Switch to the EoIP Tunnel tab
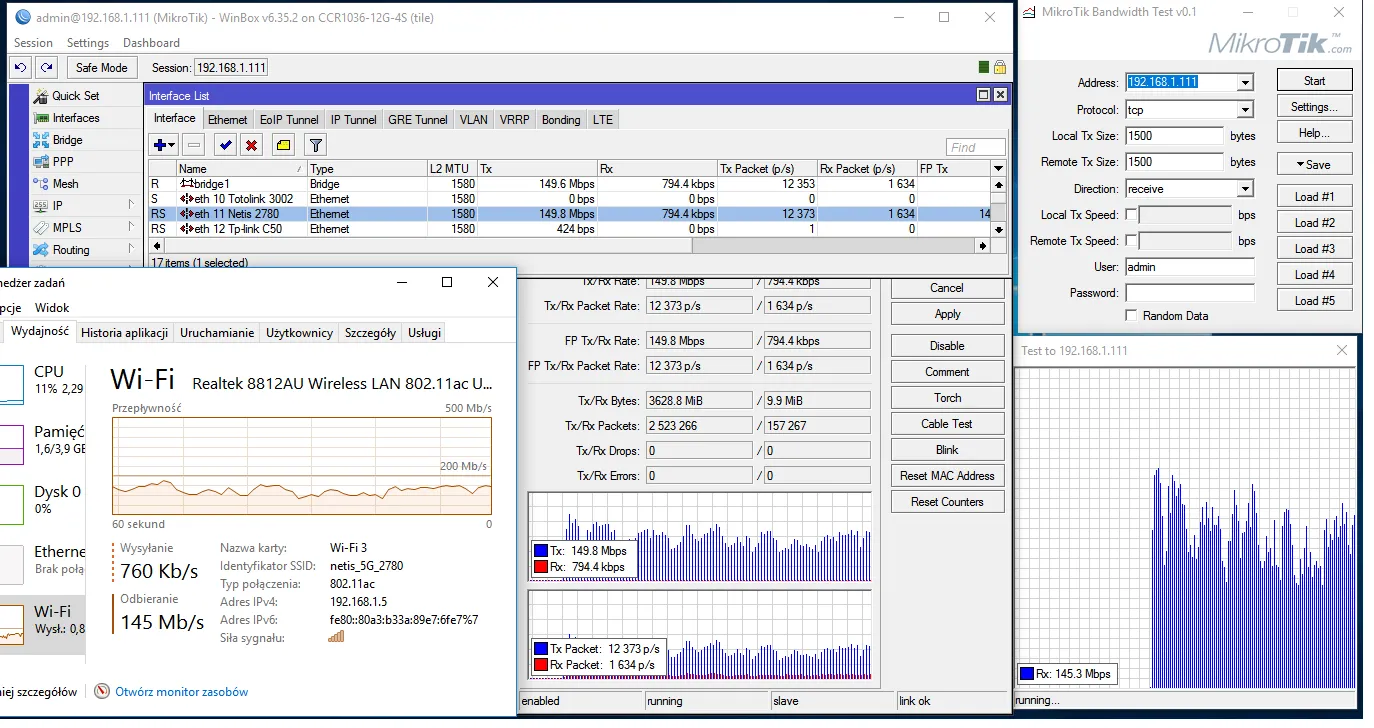The image size is (1374, 728). (x=289, y=120)
